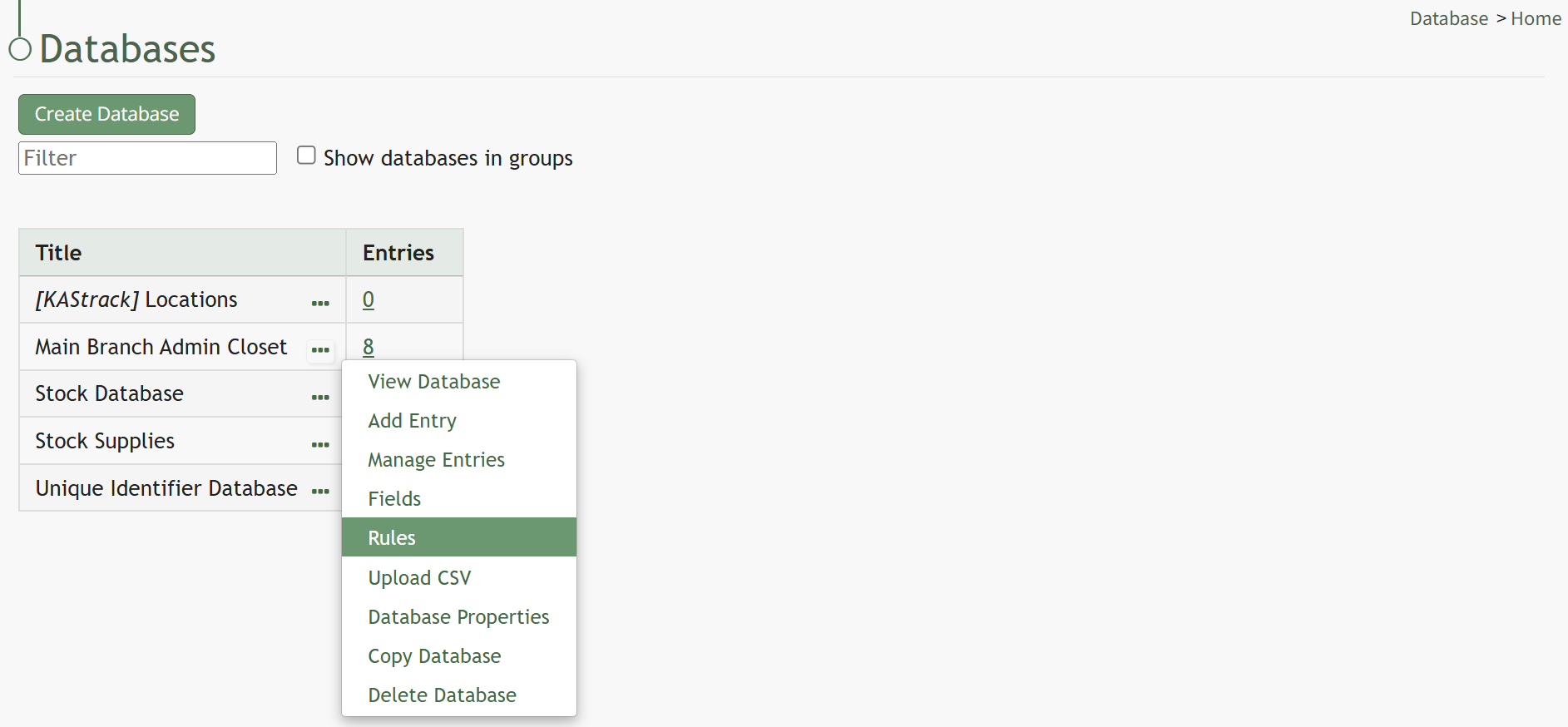
Task: Open actions menu for Stock Supplies
Action: [x=320, y=444]
